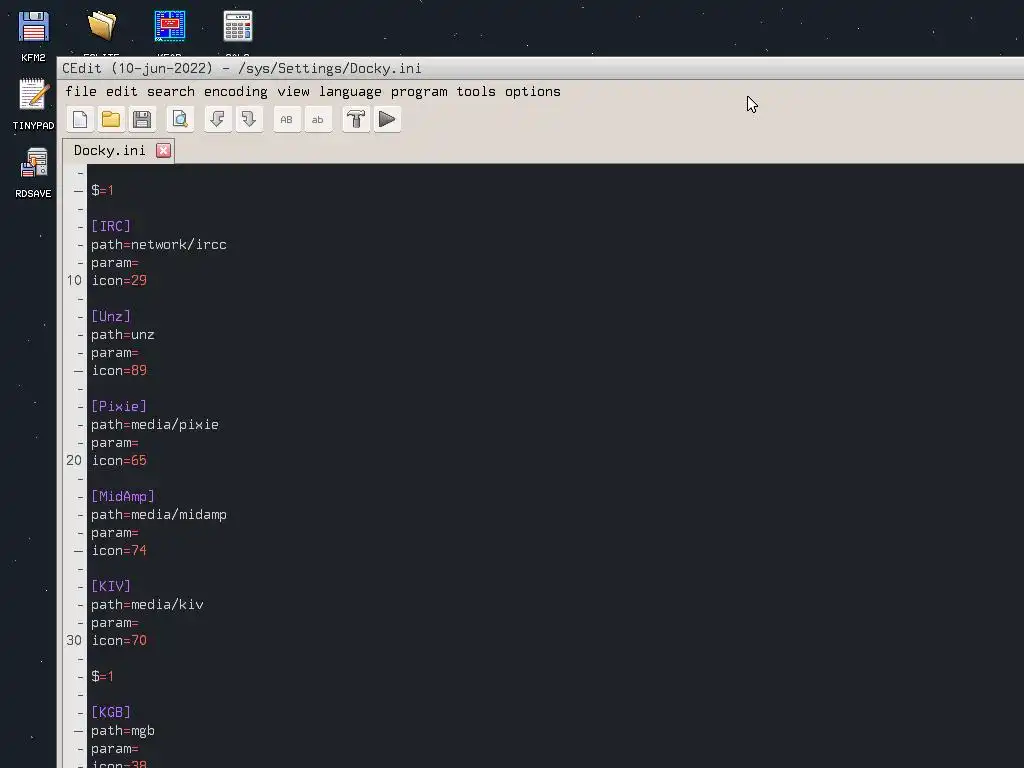Viewport: 1024px width, 768px height.
Task: Open the tools menu
Action: tap(476, 92)
